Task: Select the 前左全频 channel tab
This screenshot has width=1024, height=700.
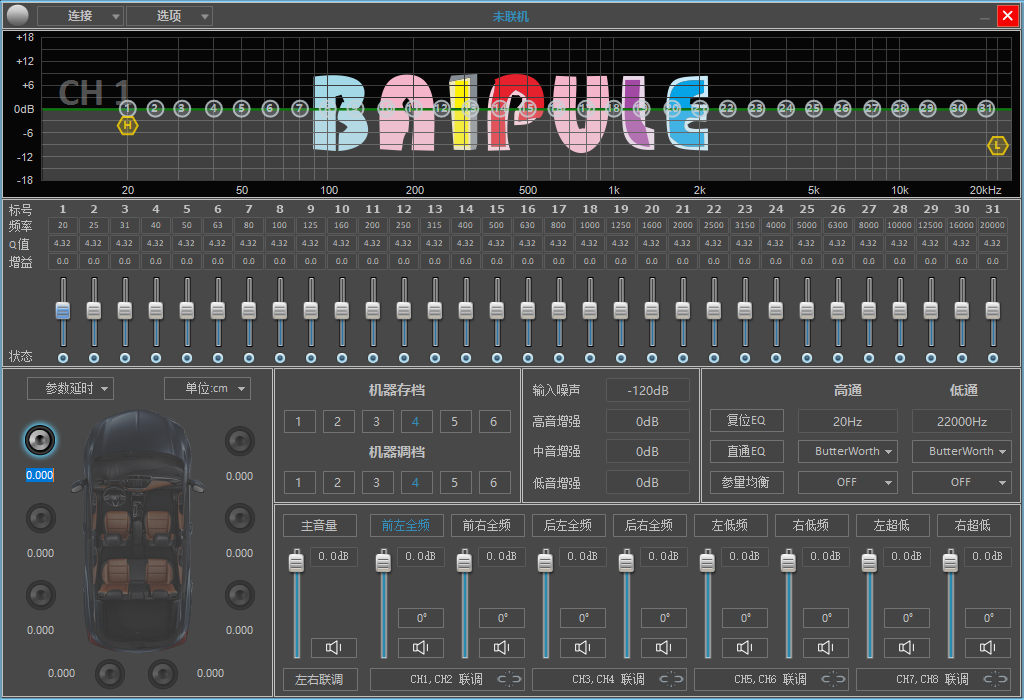Action: 406,525
